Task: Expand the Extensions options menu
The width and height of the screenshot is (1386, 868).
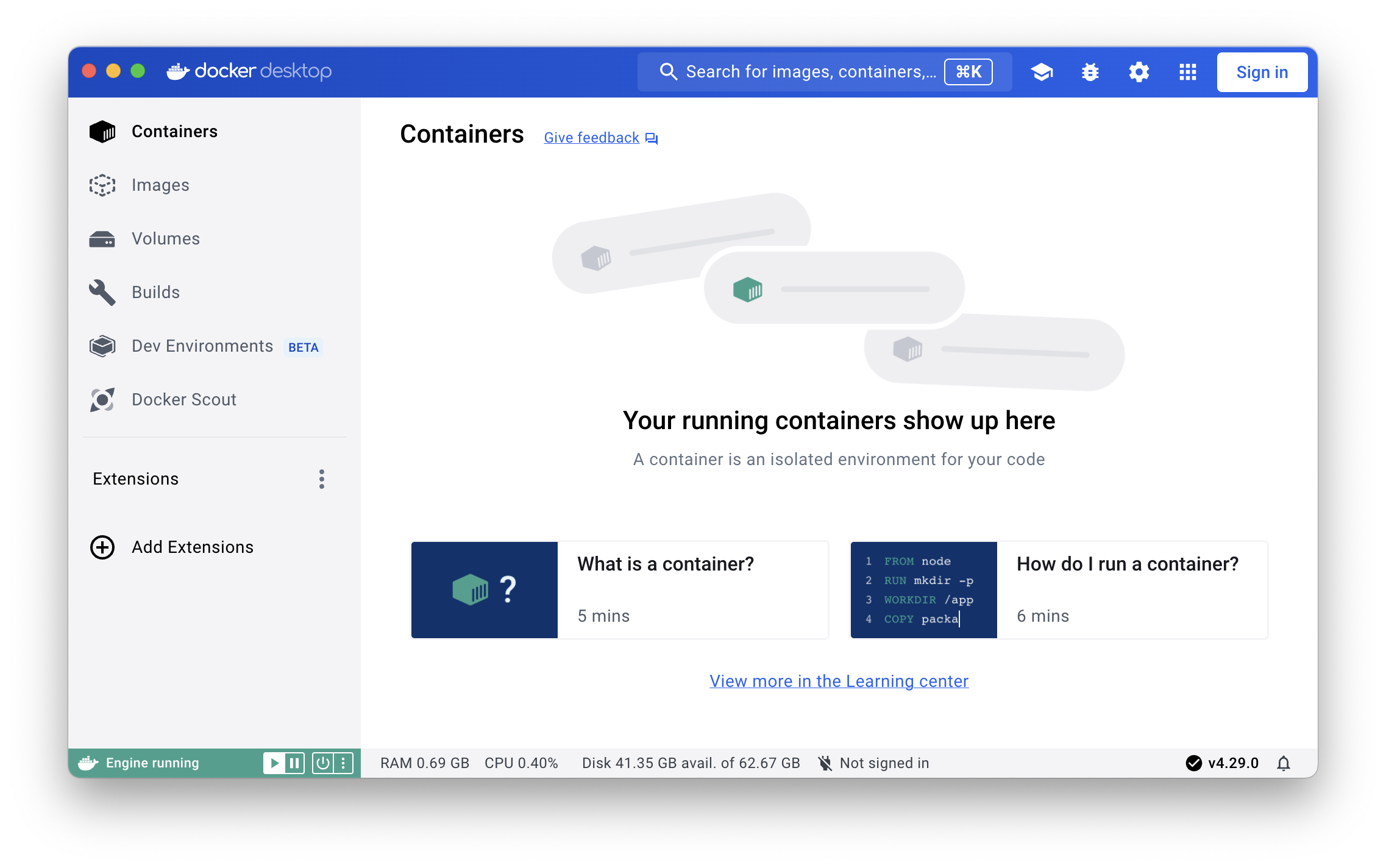Action: tap(321, 479)
